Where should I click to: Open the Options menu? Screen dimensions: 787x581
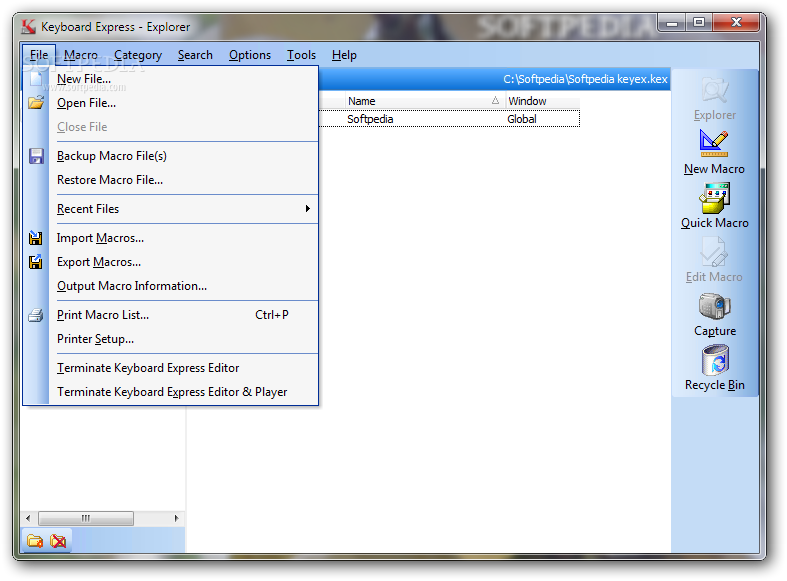point(249,55)
